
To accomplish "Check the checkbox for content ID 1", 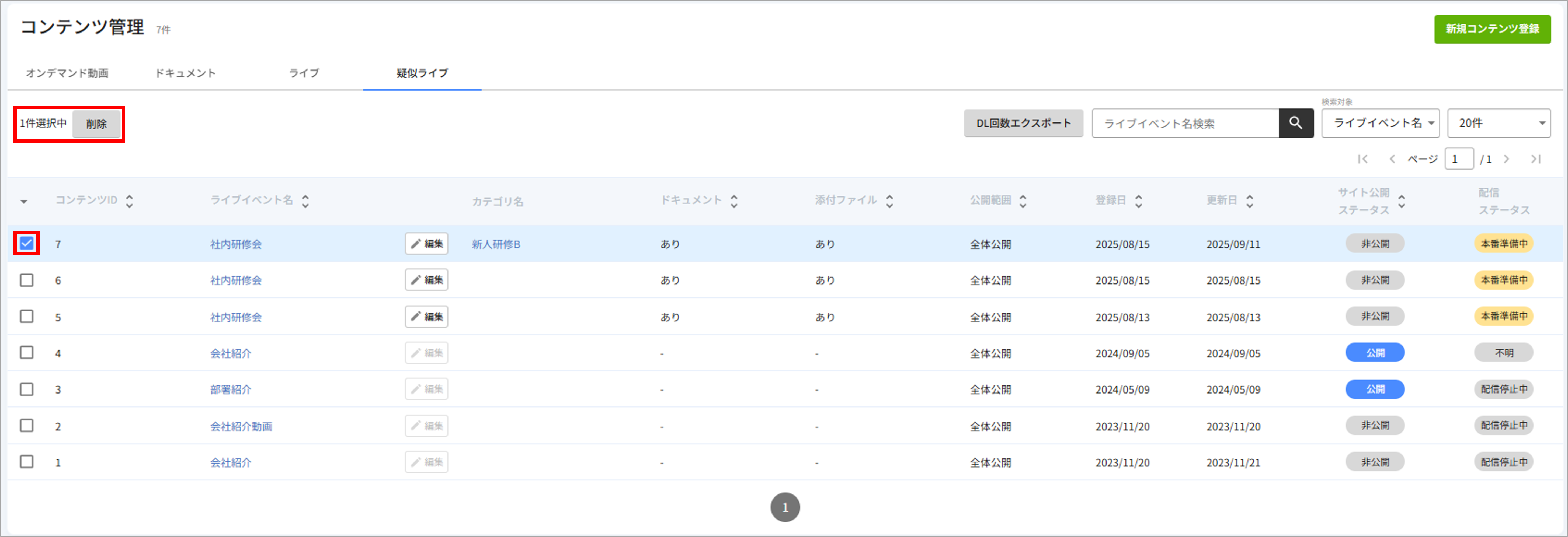I will [26, 462].
